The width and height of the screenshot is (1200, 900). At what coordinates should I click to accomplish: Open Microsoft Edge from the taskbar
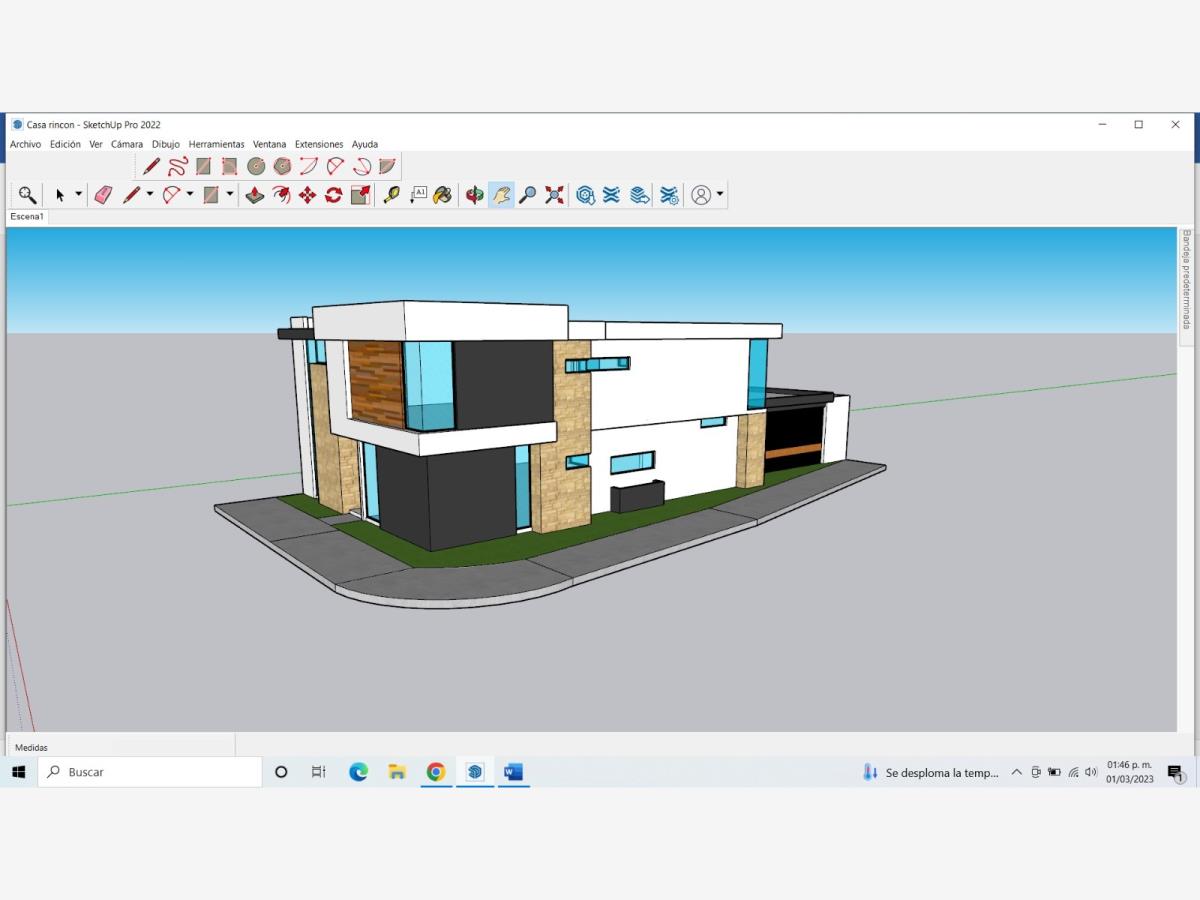pos(358,772)
